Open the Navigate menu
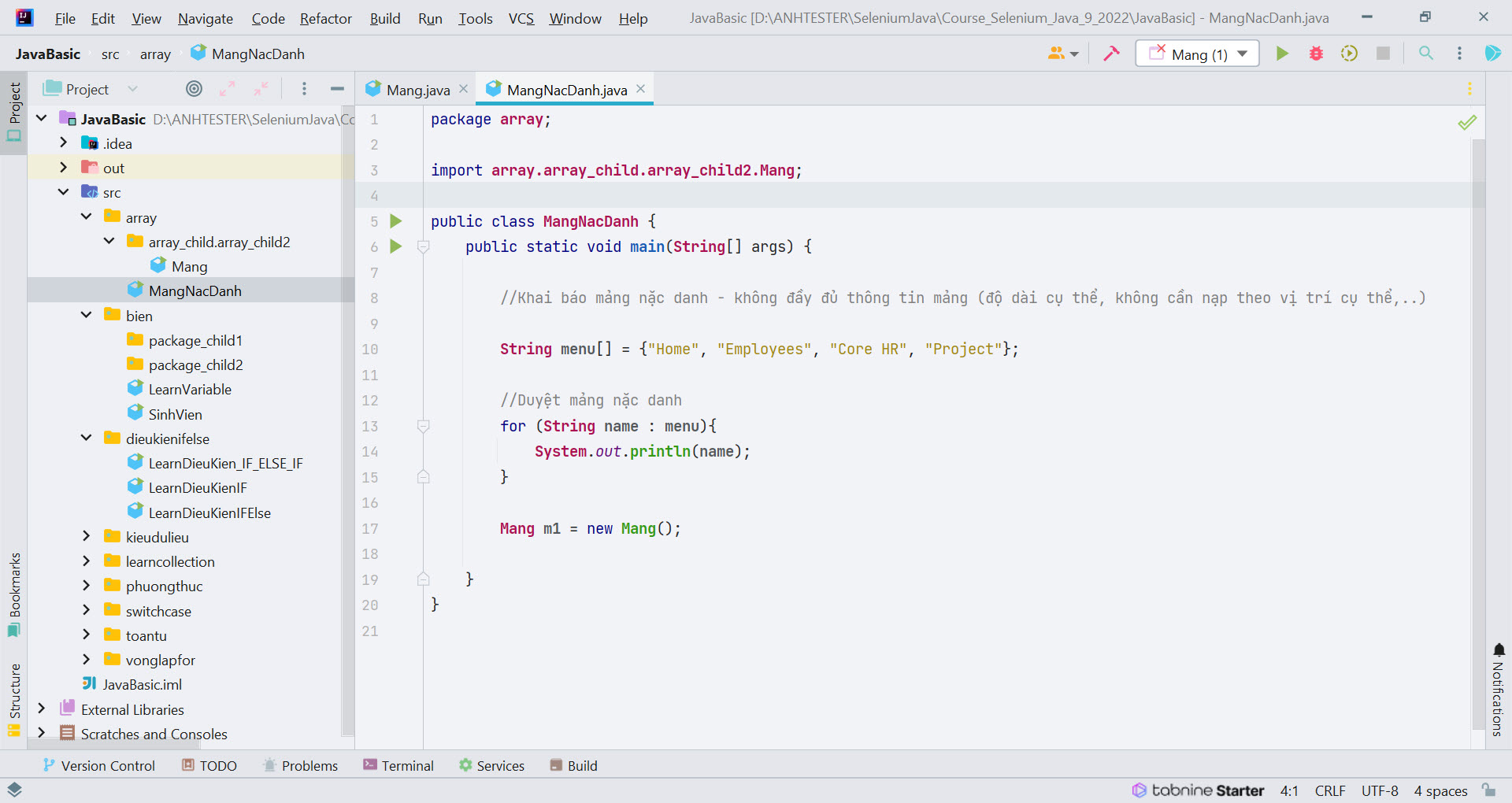 tap(206, 18)
